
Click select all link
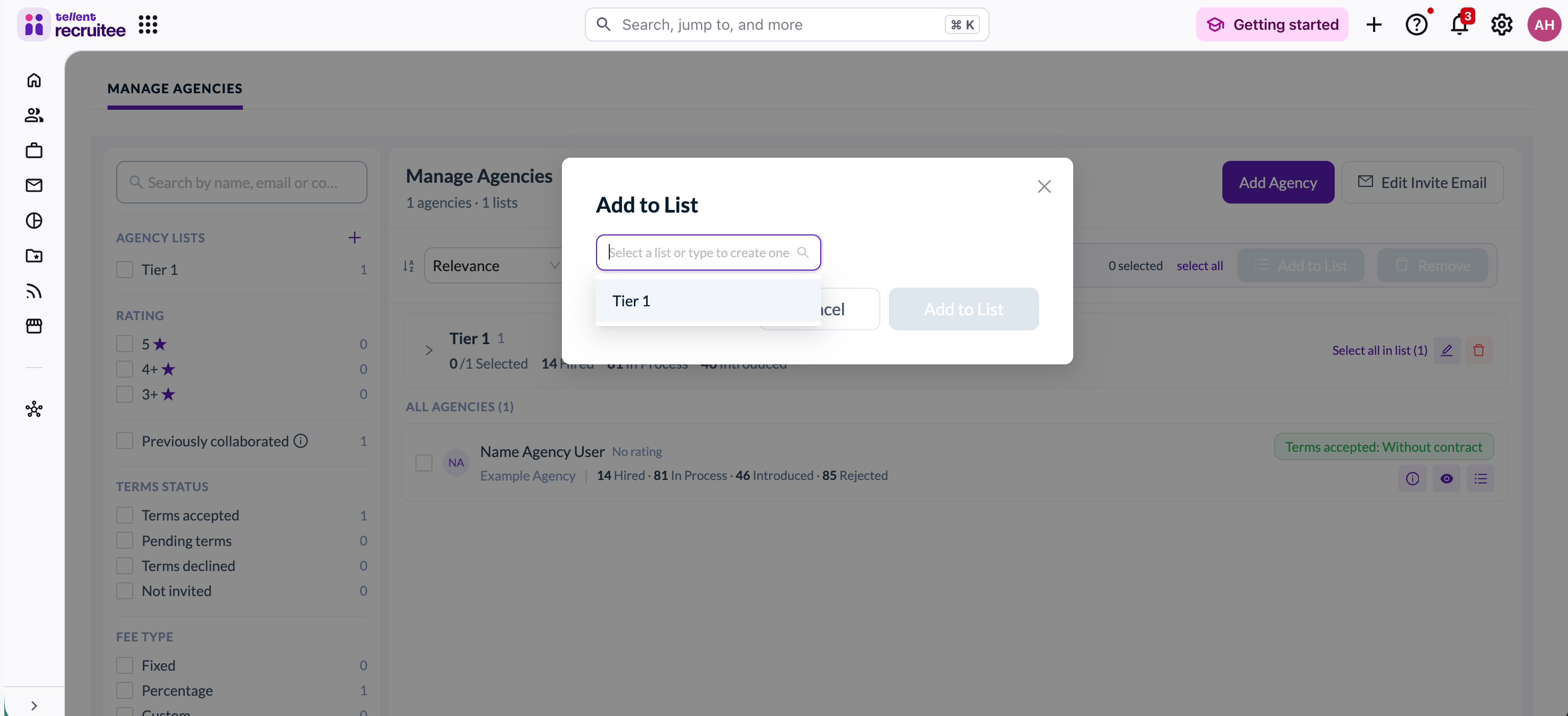coord(1200,265)
